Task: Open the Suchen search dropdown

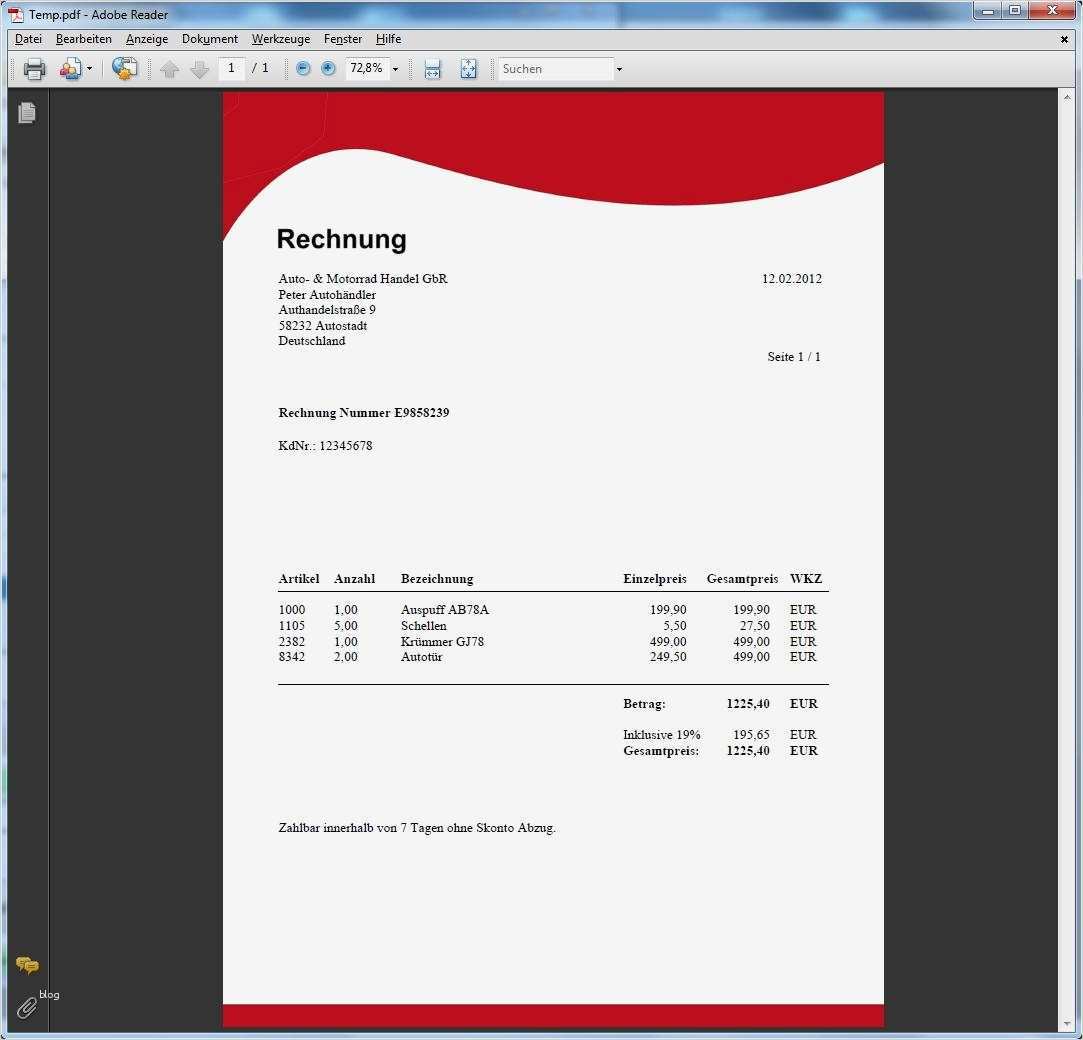Action: pos(619,68)
